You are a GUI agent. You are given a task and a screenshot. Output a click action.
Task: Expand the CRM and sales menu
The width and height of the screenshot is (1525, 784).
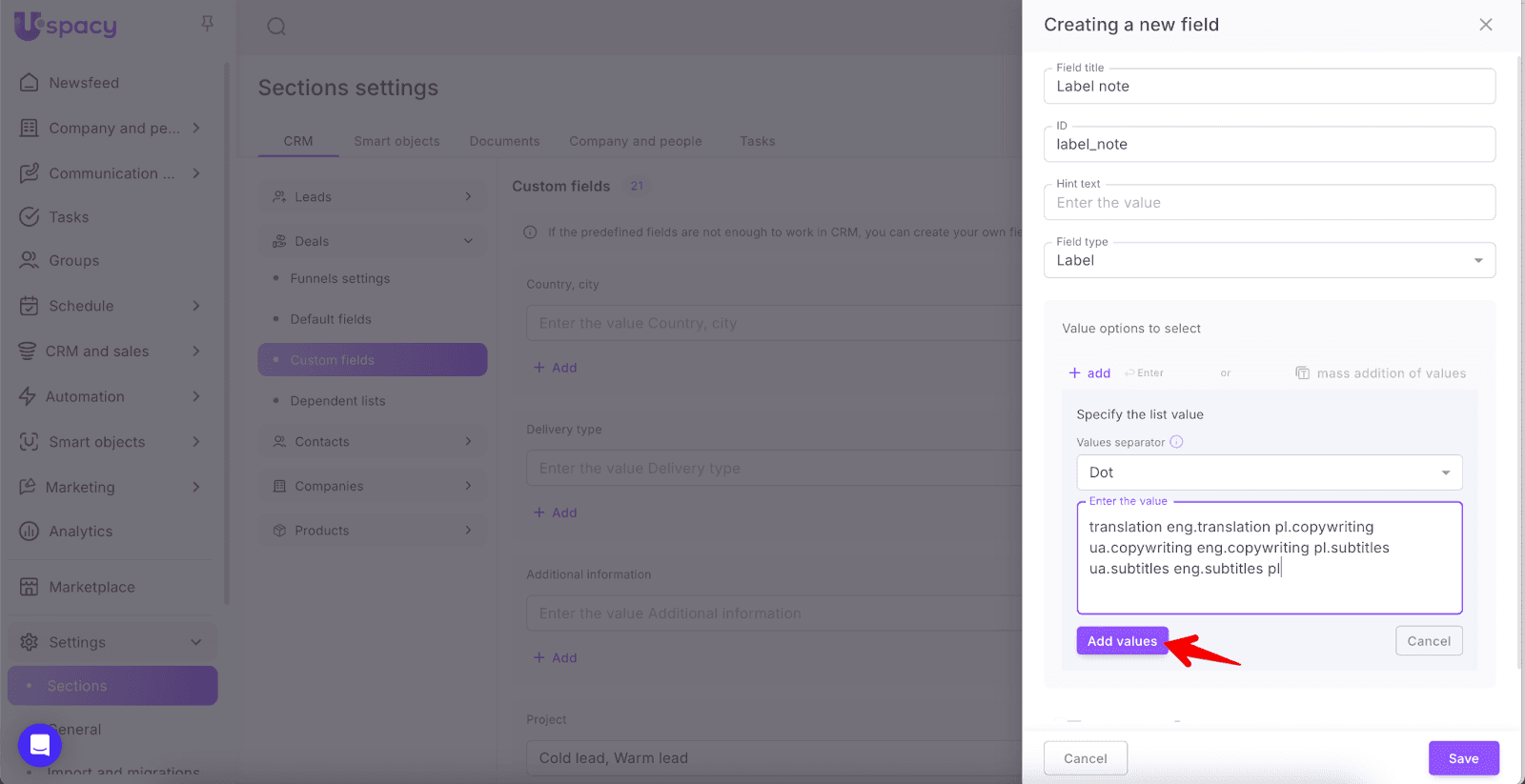pyautogui.click(x=195, y=352)
